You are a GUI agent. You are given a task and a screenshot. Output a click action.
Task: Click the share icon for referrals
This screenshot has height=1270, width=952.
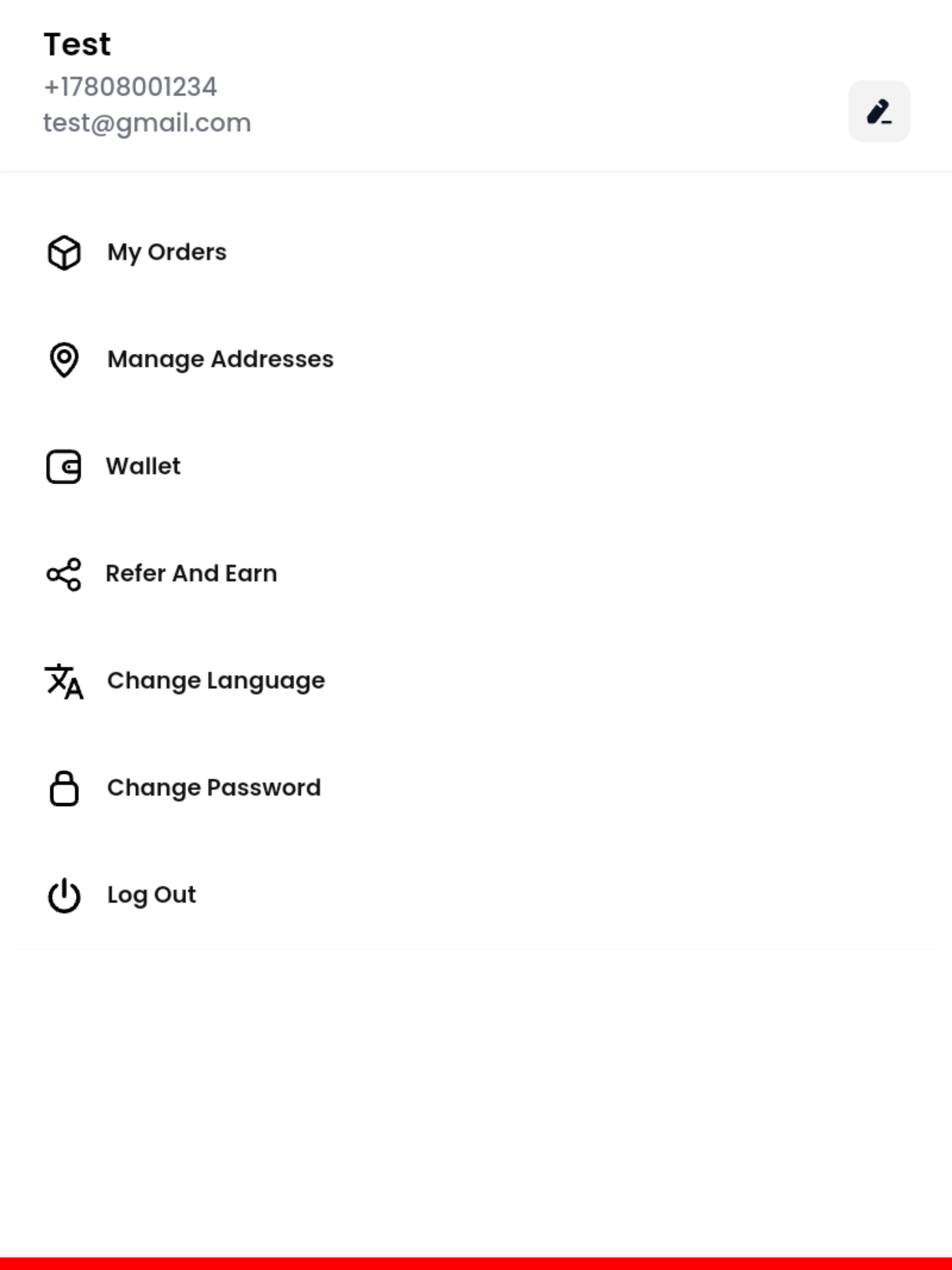(x=64, y=574)
